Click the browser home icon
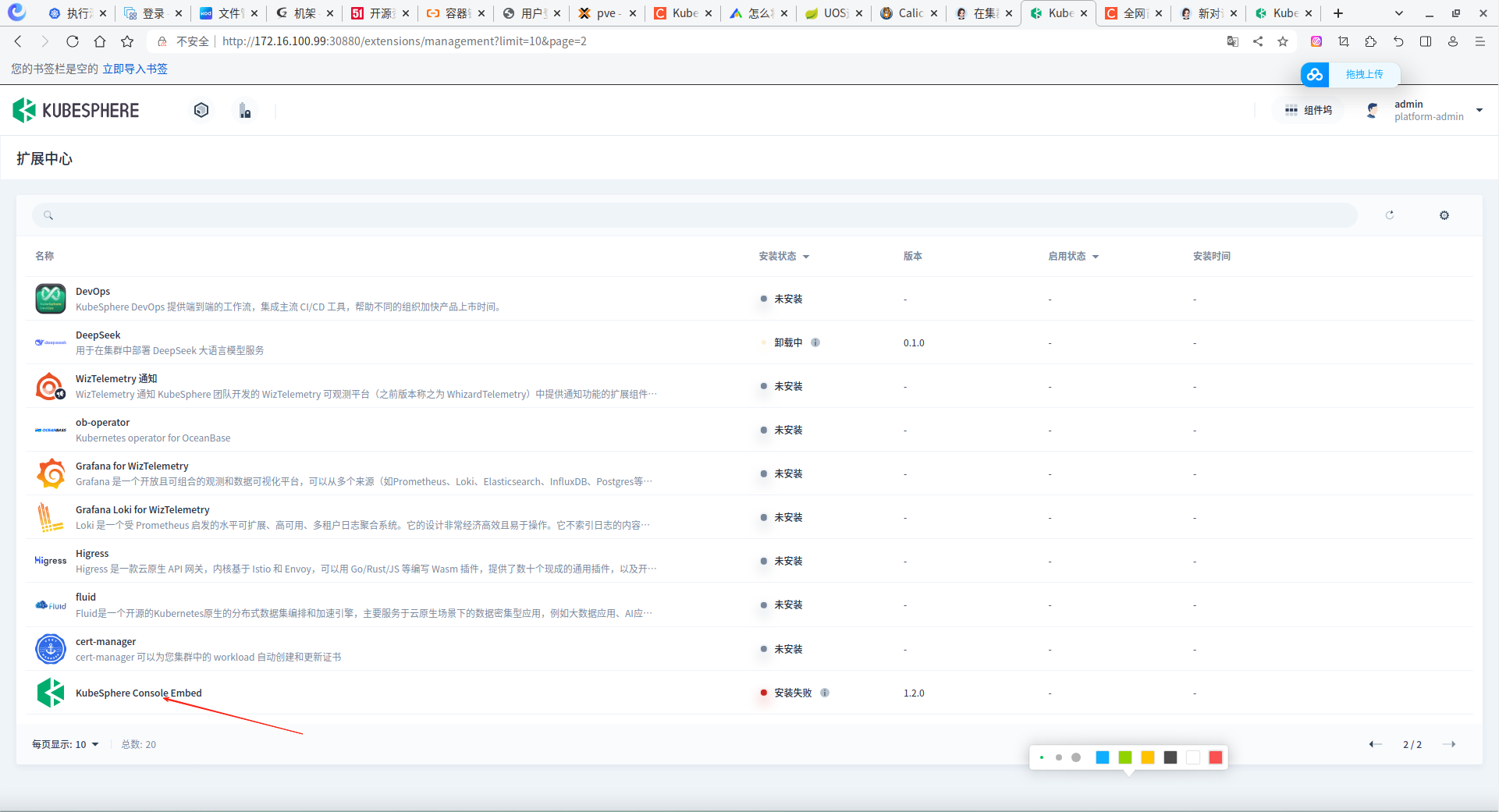The image size is (1499, 812). (x=100, y=41)
